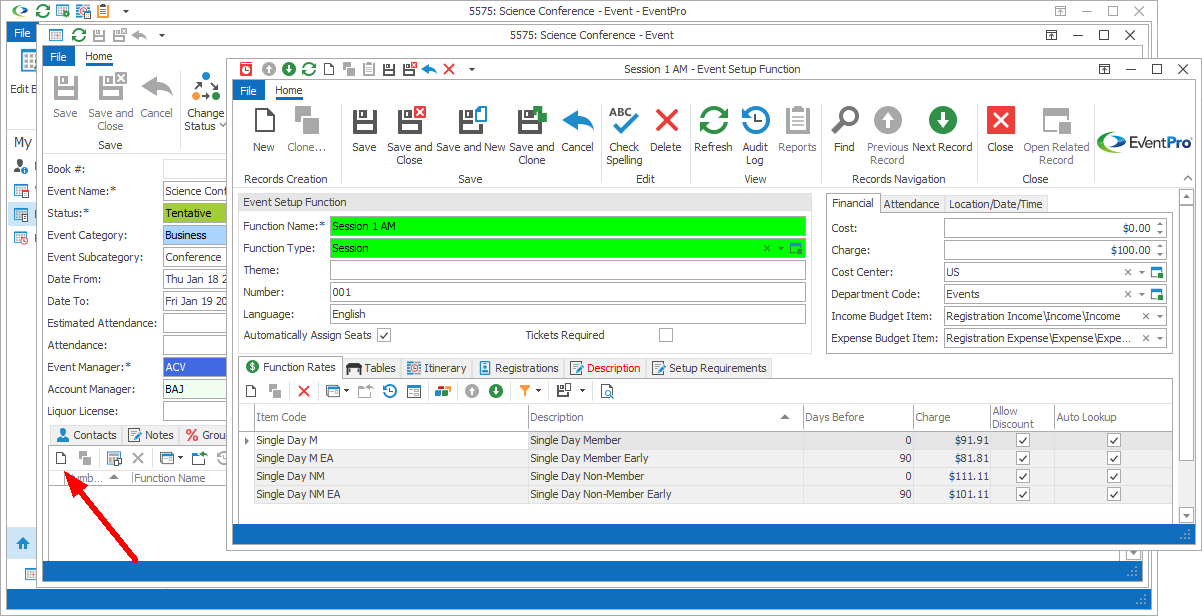Click the history clock icon in Function Rates toolbar

point(390,391)
